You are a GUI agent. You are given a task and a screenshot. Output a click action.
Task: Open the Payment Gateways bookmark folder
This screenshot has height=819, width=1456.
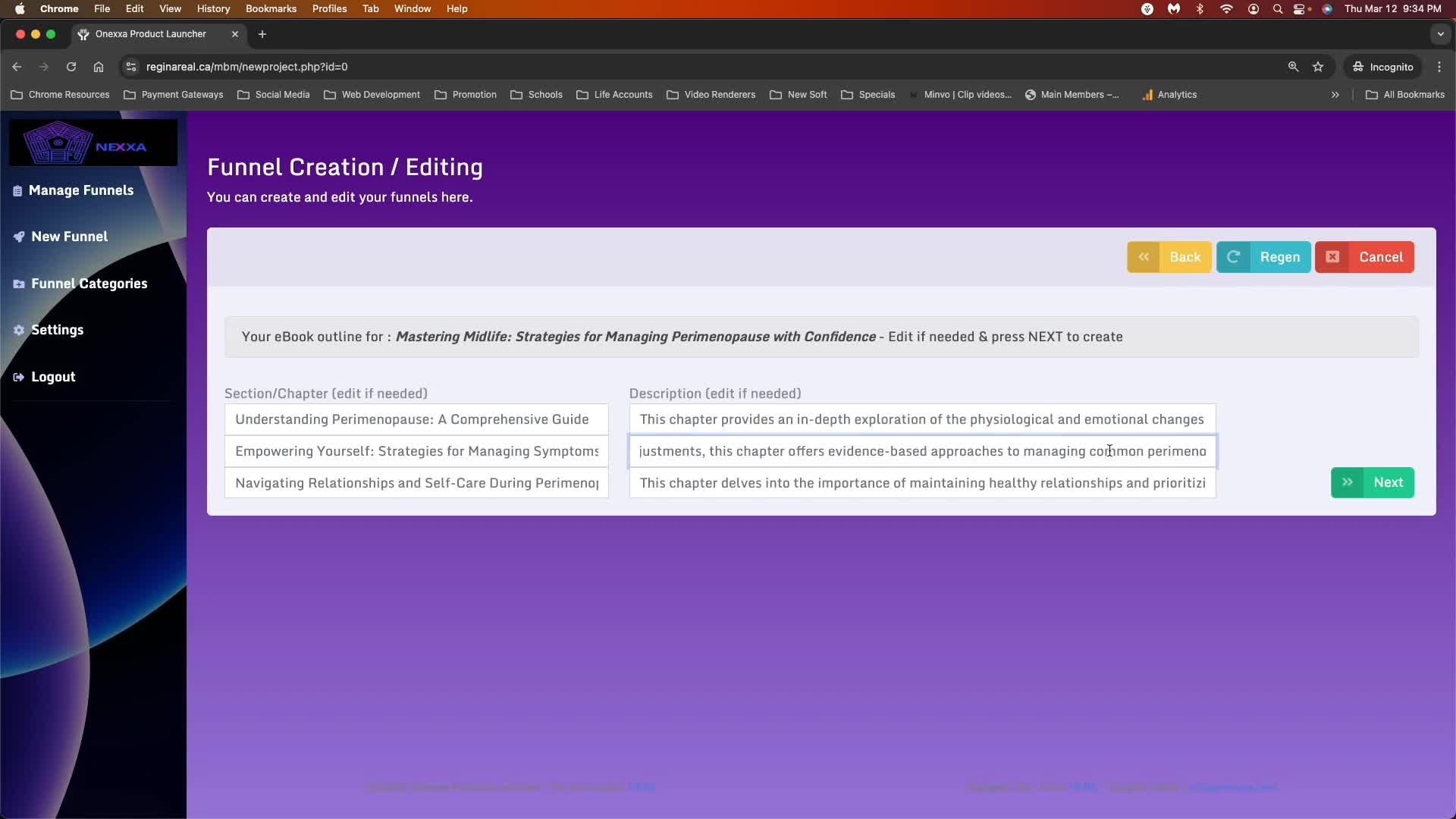coord(174,95)
